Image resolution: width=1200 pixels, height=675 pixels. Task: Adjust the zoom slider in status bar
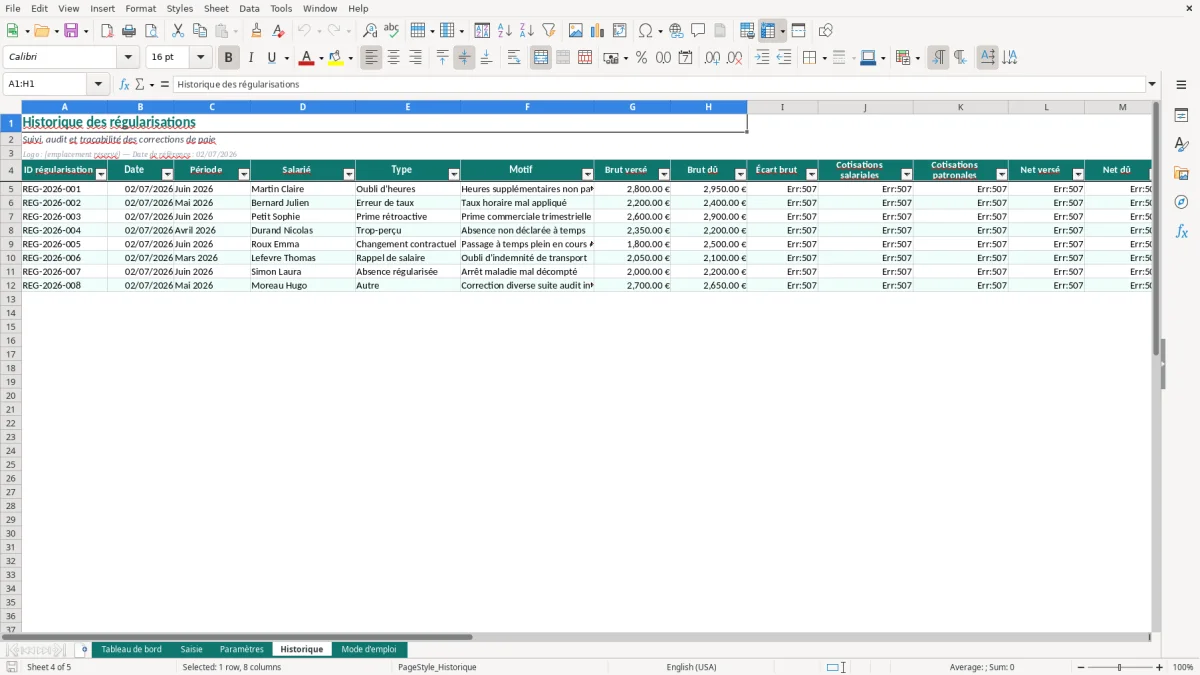click(1119, 667)
